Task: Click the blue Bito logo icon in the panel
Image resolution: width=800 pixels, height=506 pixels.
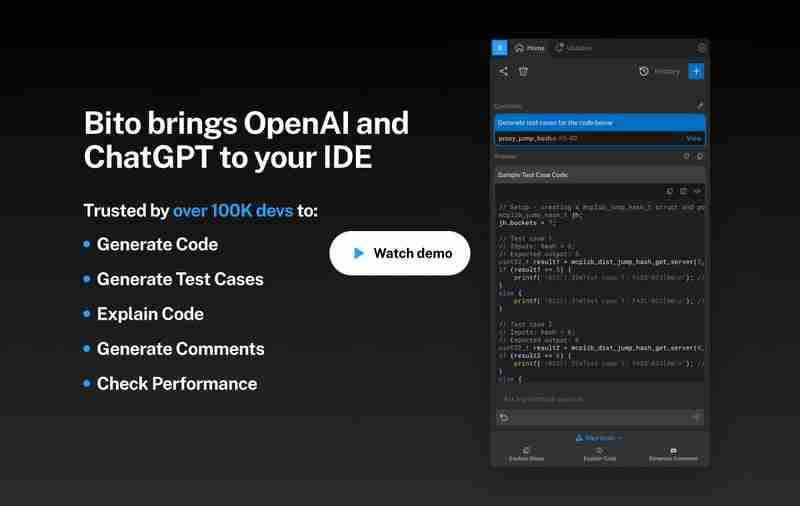Action: click(x=499, y=47)
